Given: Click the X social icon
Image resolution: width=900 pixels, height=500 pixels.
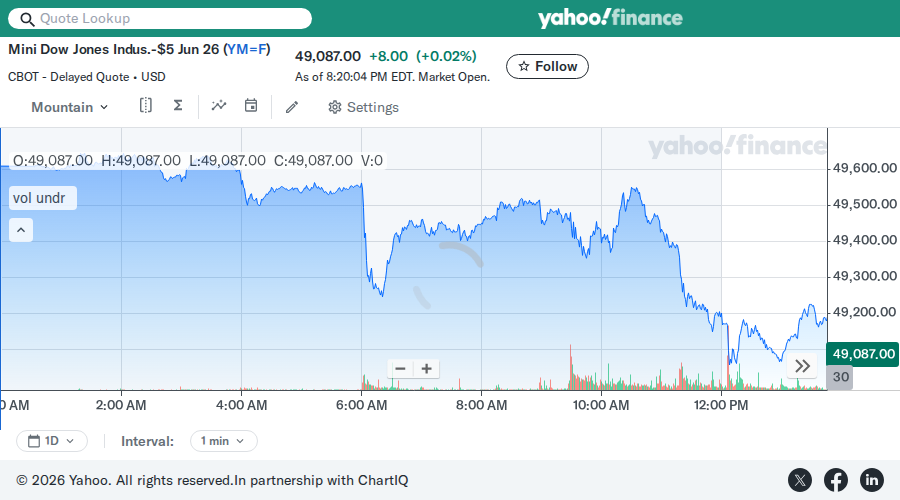Looking at the screenshot, I should point(800,480).
